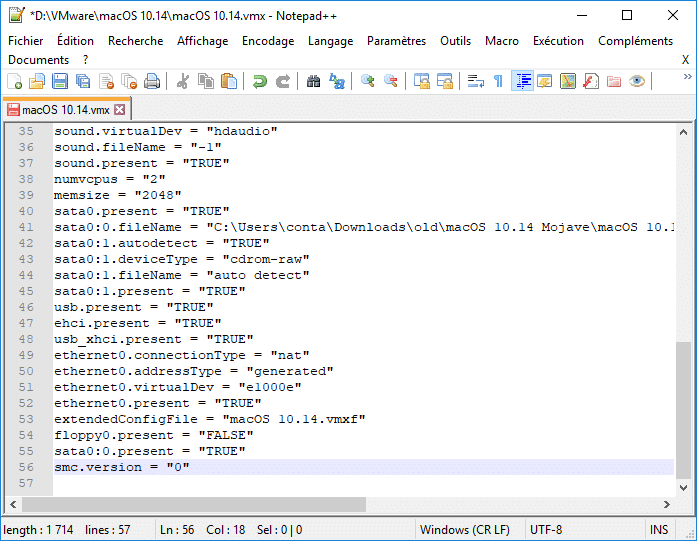Click line 56 smc.version text
Image resolution: width=697 pixels, height=541 pixels.
click(122, 467)
